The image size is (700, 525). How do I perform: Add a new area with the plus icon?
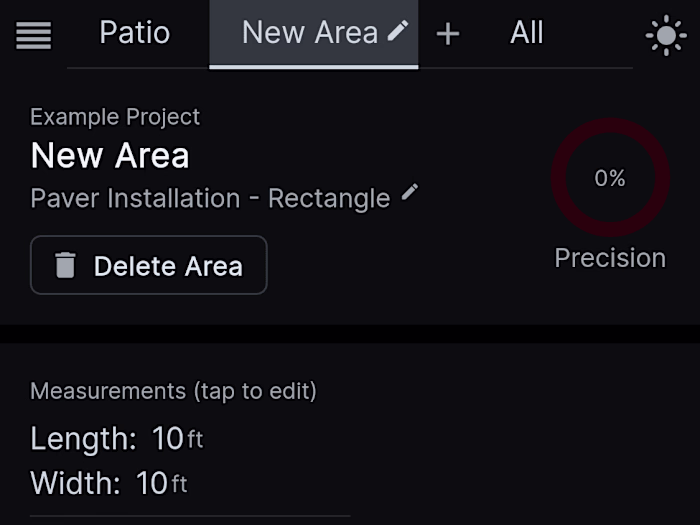click(x=448, y=34)
